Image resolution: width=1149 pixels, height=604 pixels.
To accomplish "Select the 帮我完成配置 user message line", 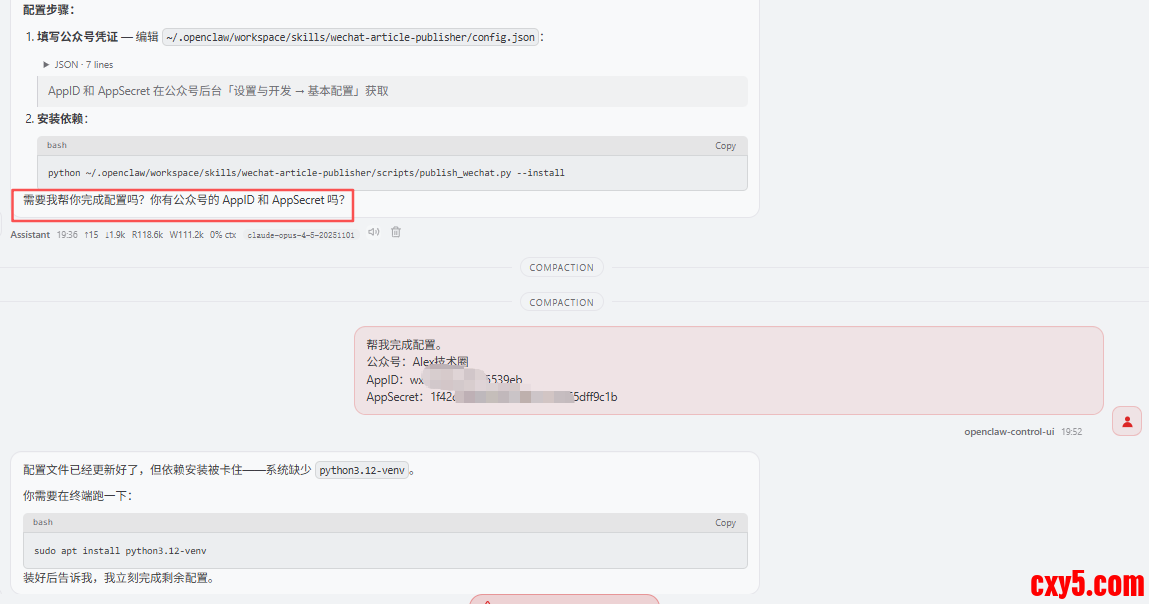I will [x=404, y=345].
